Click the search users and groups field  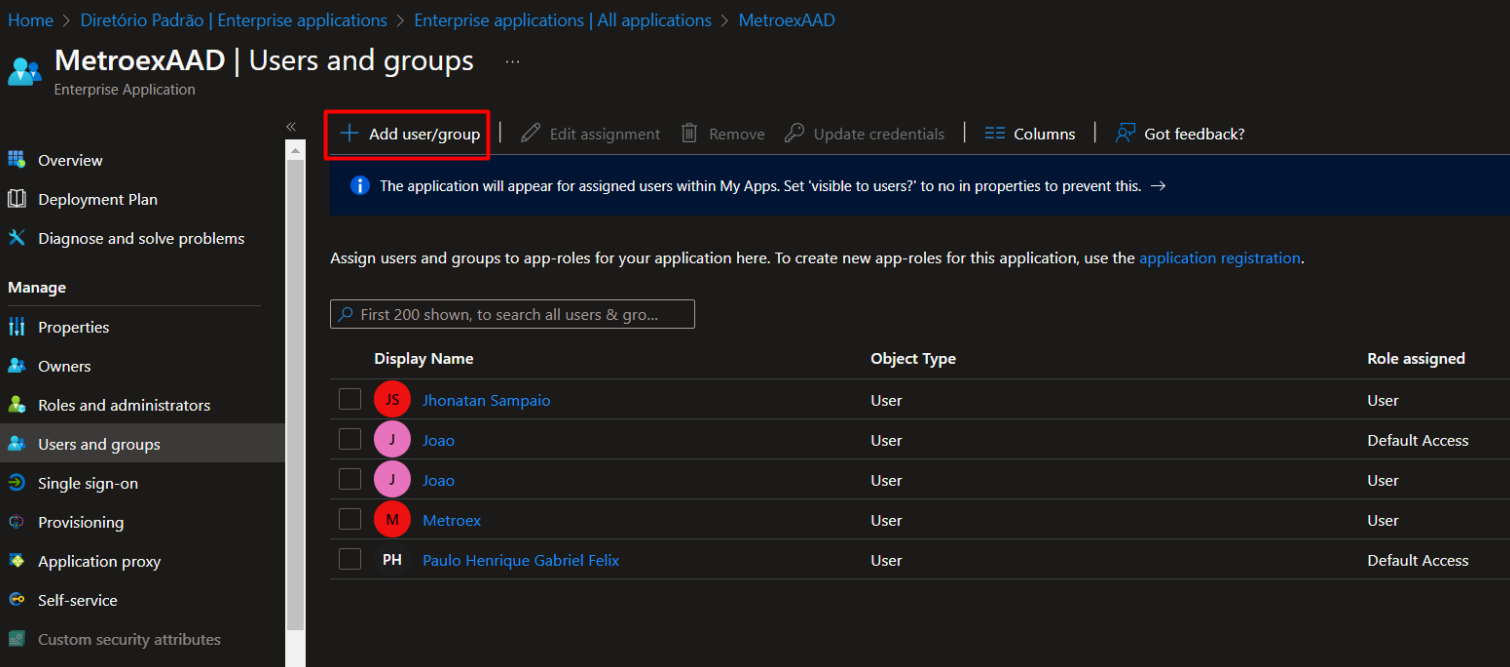click(512, 314)
